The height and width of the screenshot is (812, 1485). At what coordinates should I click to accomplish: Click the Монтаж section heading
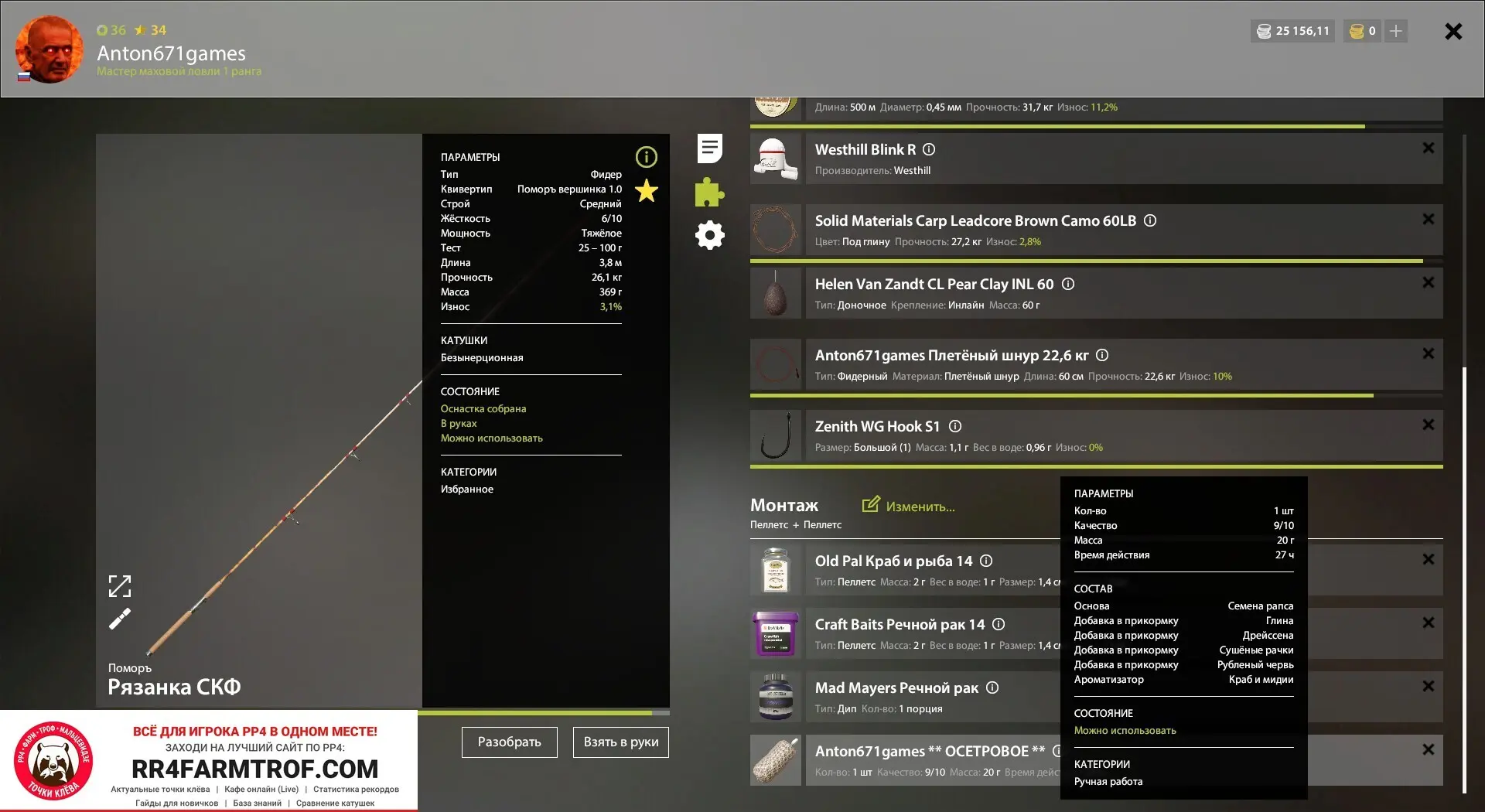(x=784, y=505)
